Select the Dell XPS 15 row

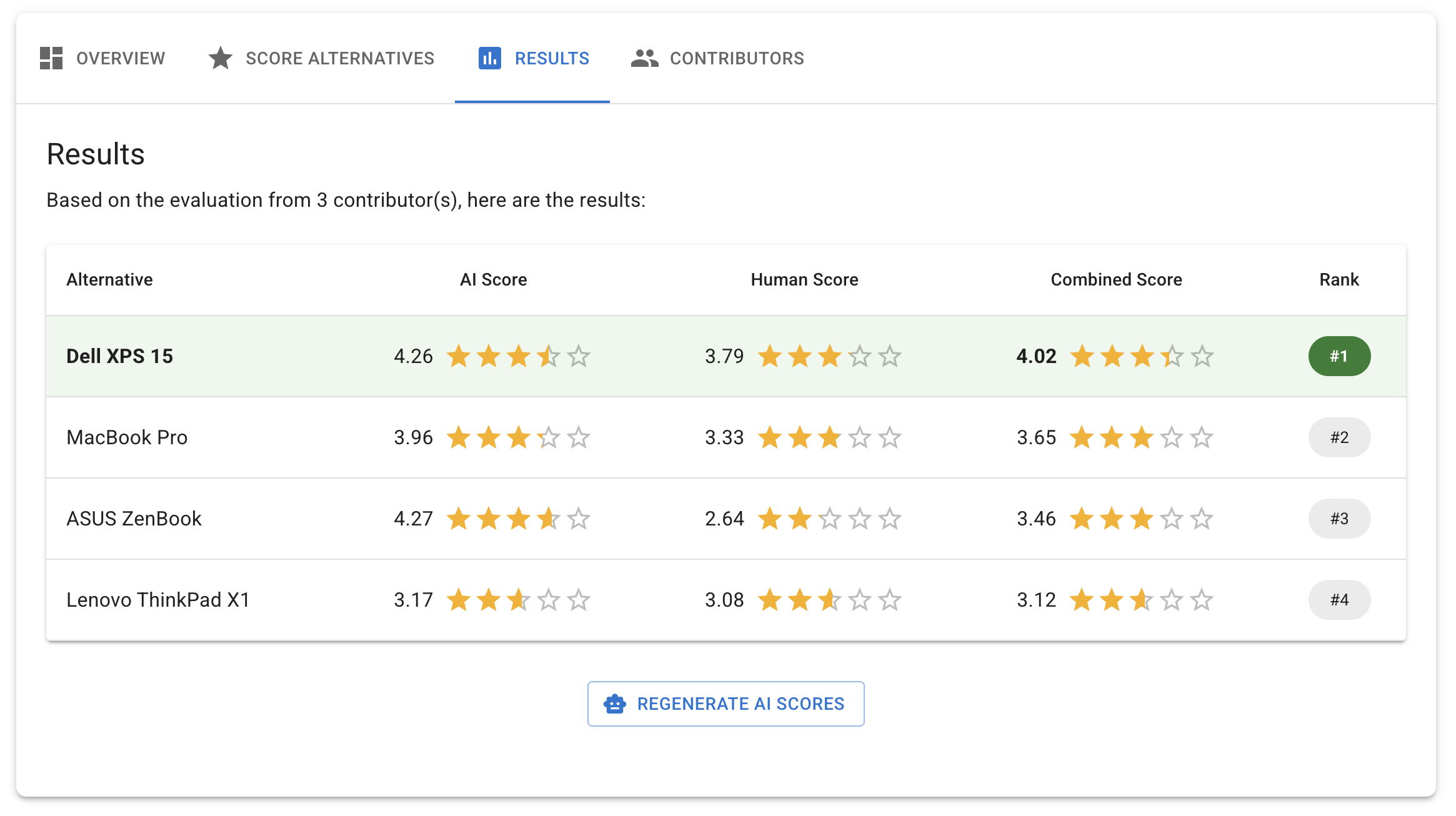click(x=120, y=356)
